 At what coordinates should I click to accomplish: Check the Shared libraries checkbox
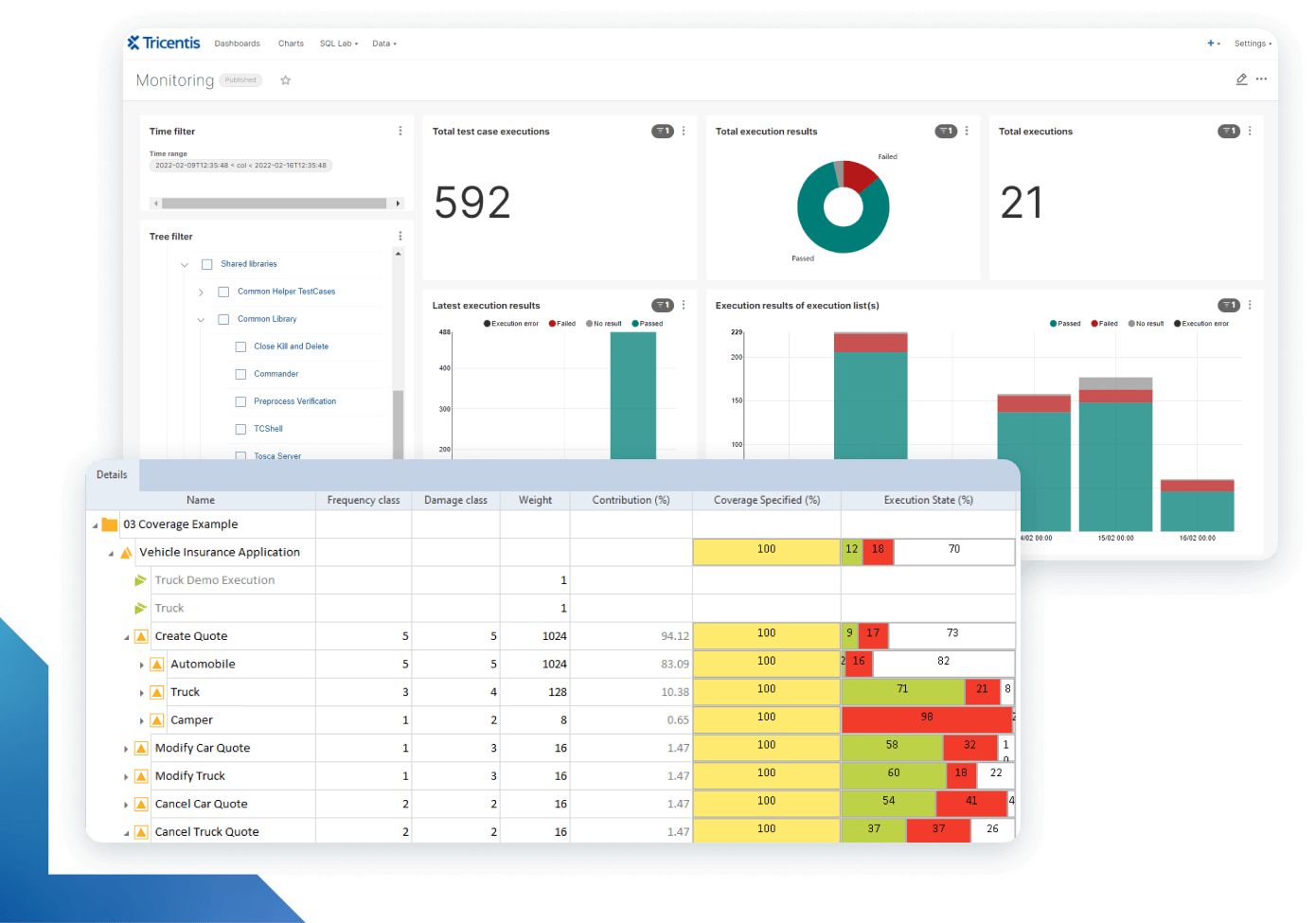click(x=207, y=265)
